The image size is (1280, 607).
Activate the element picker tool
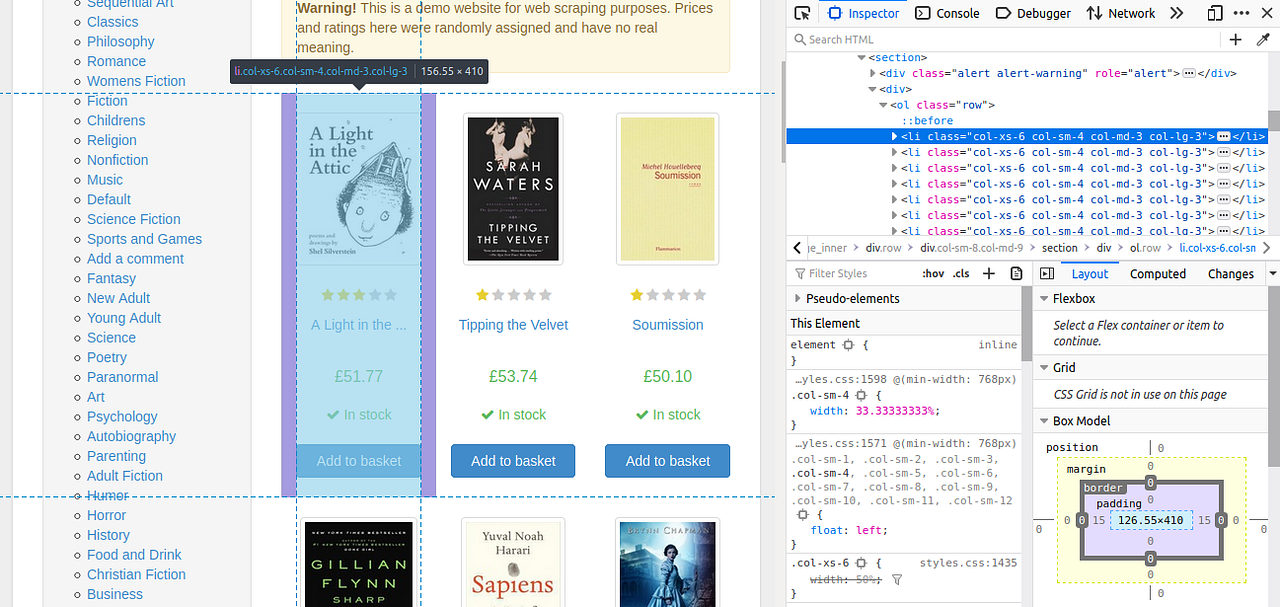click(800, 13)
